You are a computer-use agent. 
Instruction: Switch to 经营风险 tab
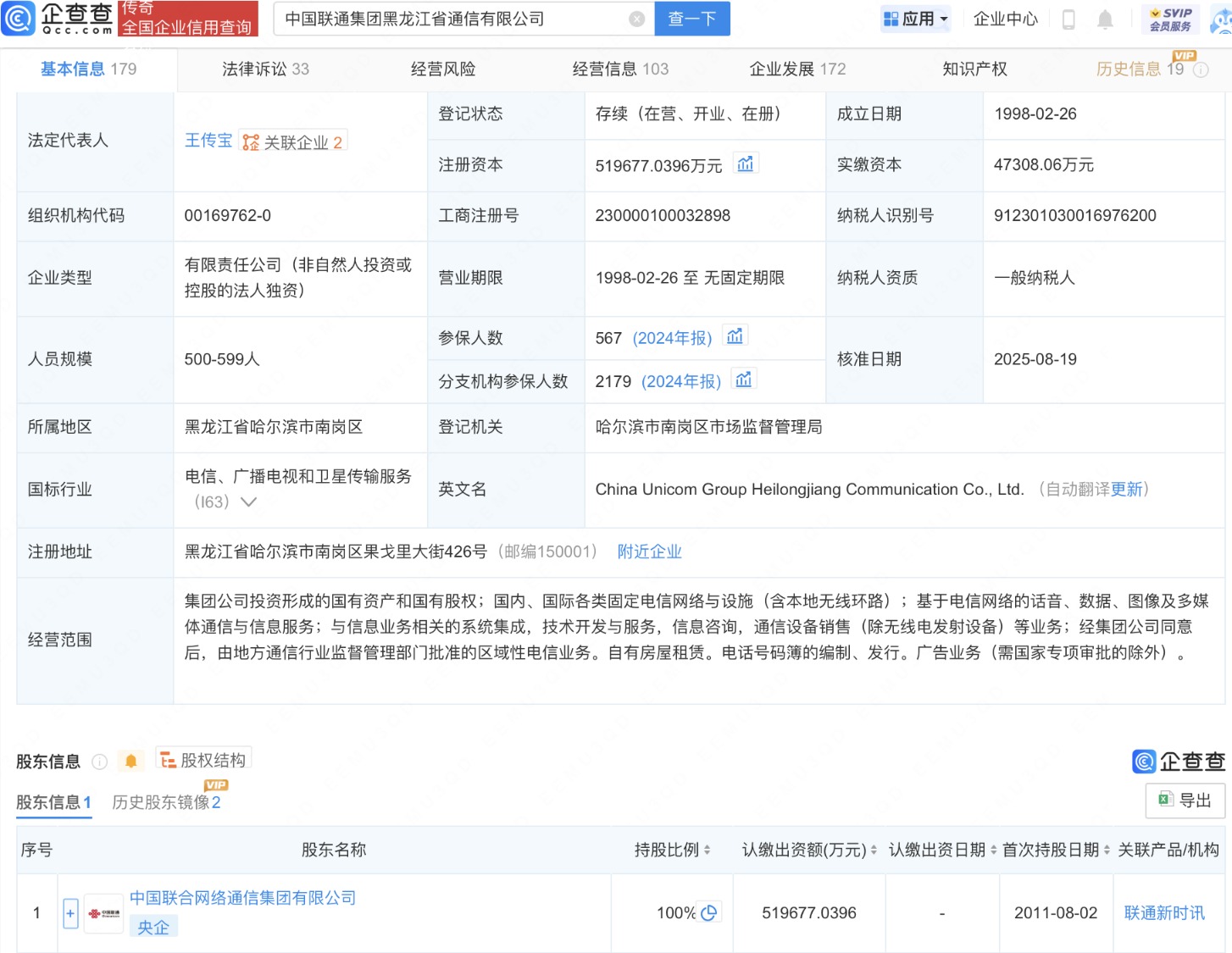click(x=443, y=69)
